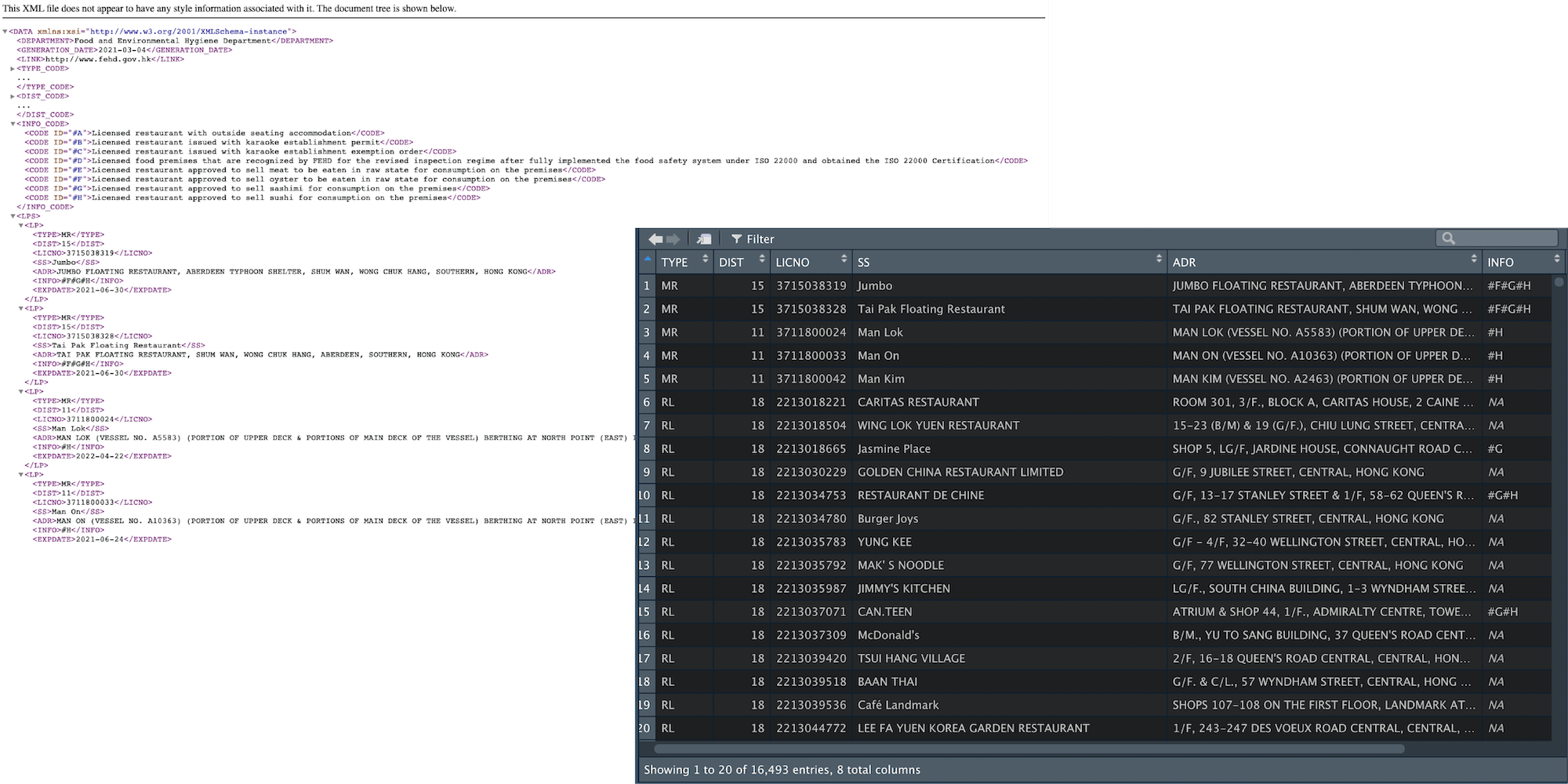The height and width of the screenshot is (784, 1568).
Task: Toggle sort order on the DIST column
Action: [x=762, y=260]
